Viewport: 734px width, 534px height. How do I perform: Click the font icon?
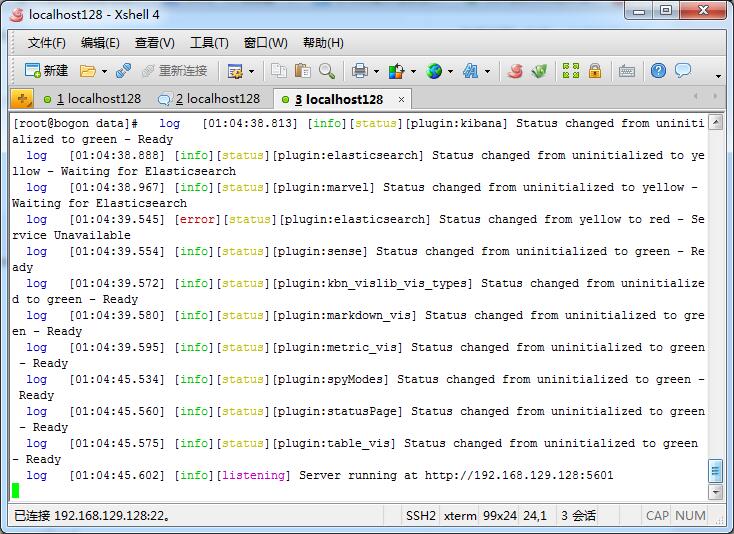coord(470,71)
